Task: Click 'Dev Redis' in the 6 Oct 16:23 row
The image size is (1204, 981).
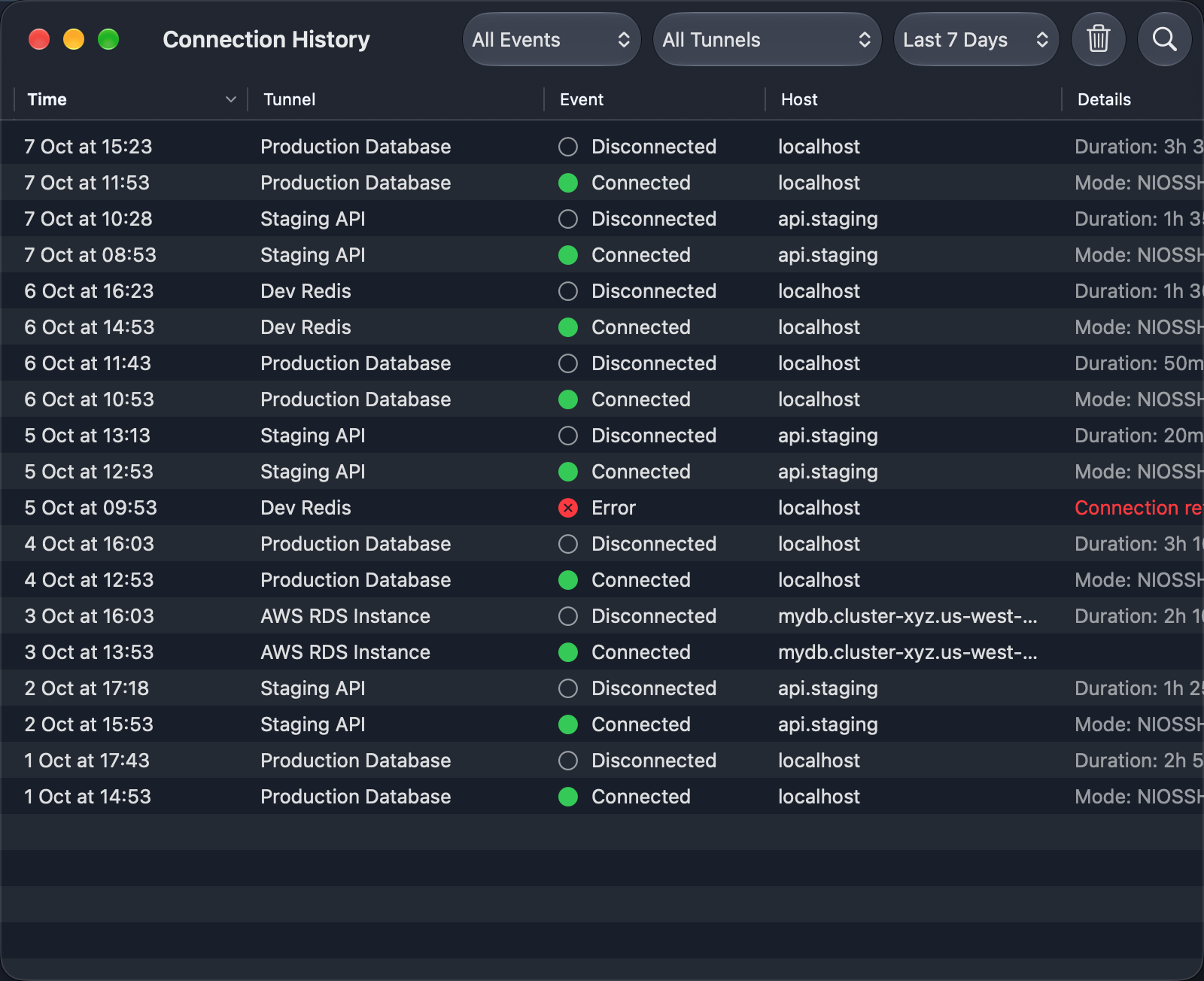Action: [306, 291]
